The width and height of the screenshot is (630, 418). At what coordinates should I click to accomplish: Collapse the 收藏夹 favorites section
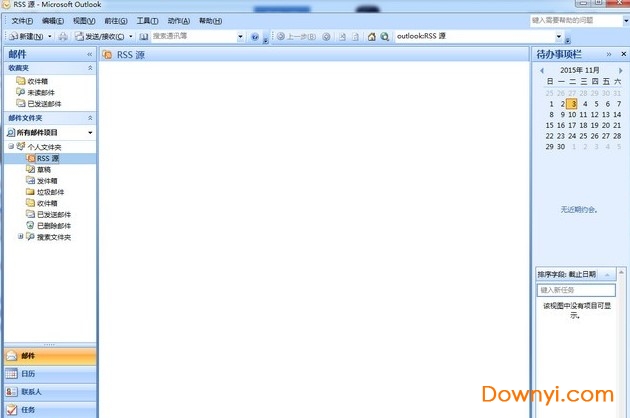point(90,68)
